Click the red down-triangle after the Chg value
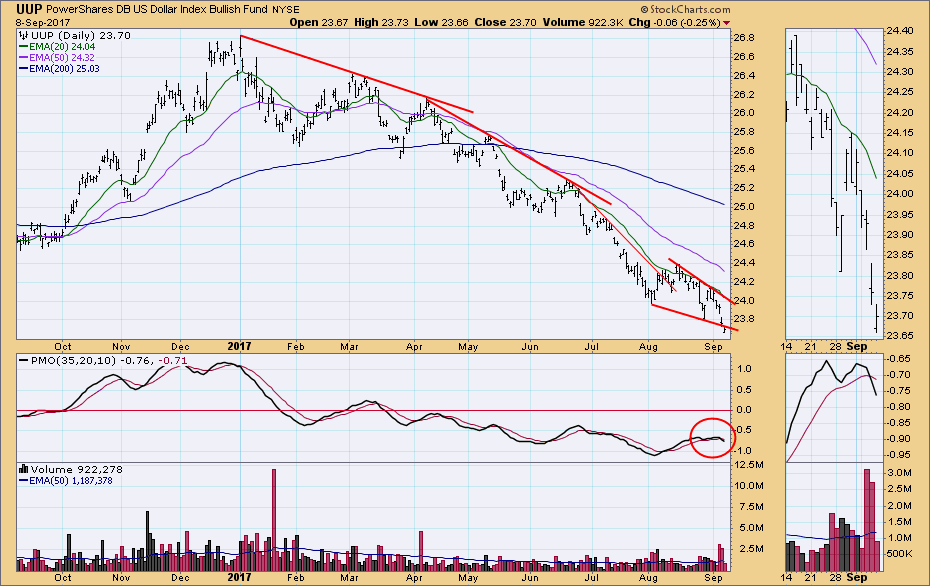Screen dimensions: 930x586 pyautogui.click(x=727, y=23)
